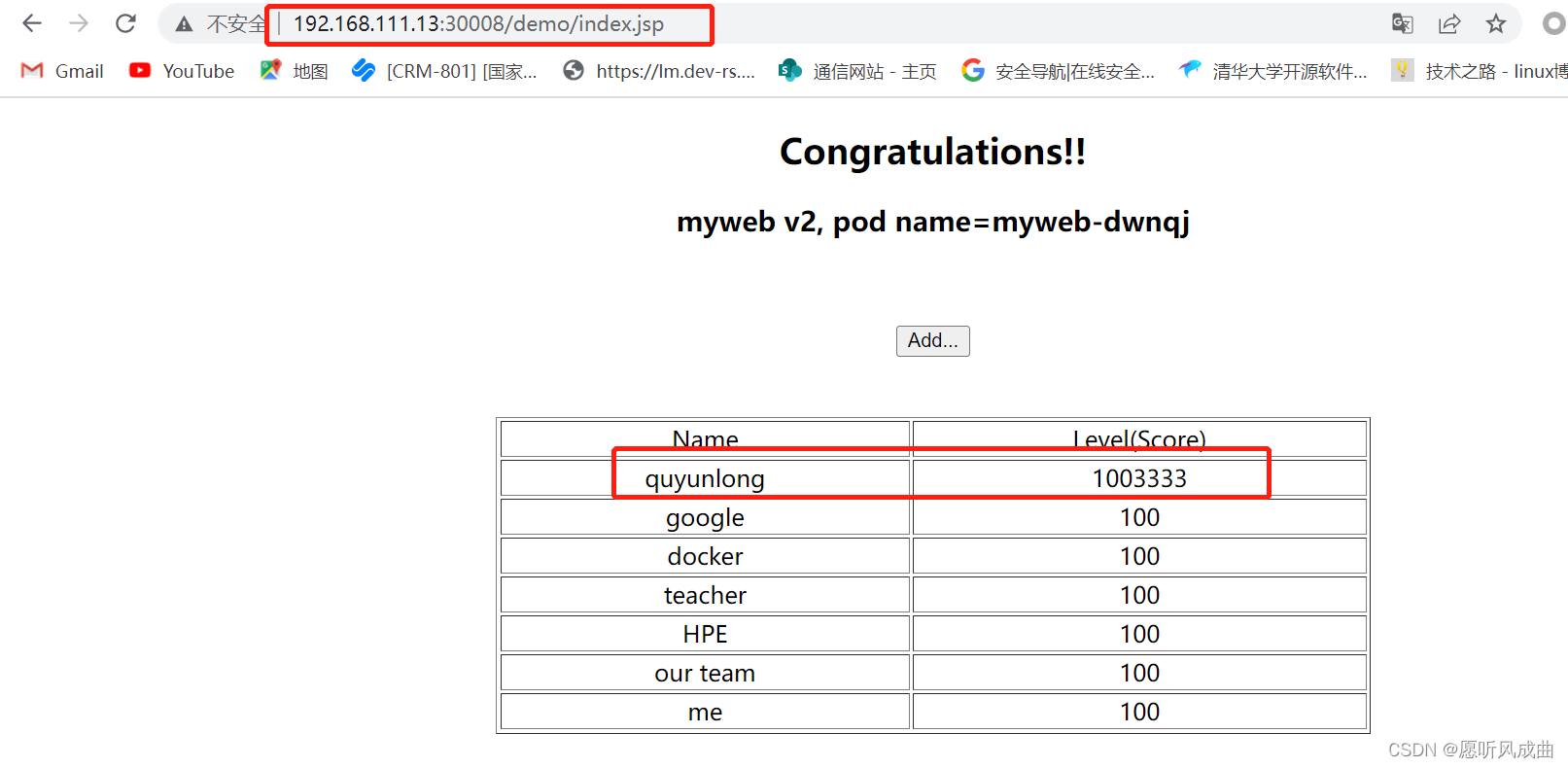Click the teacher name cell
The height and width of the screenshot is (768, 1568).
tap(706, 595)
